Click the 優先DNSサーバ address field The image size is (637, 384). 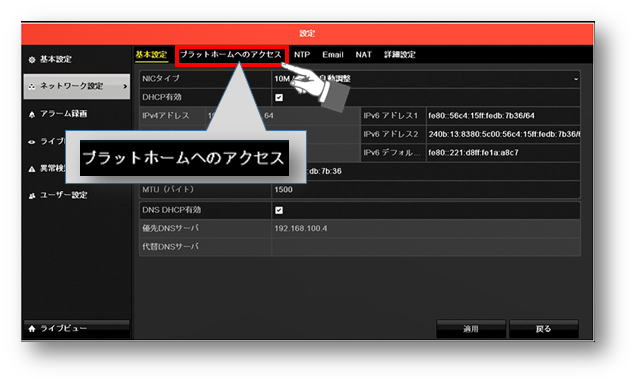click(425, 228)
